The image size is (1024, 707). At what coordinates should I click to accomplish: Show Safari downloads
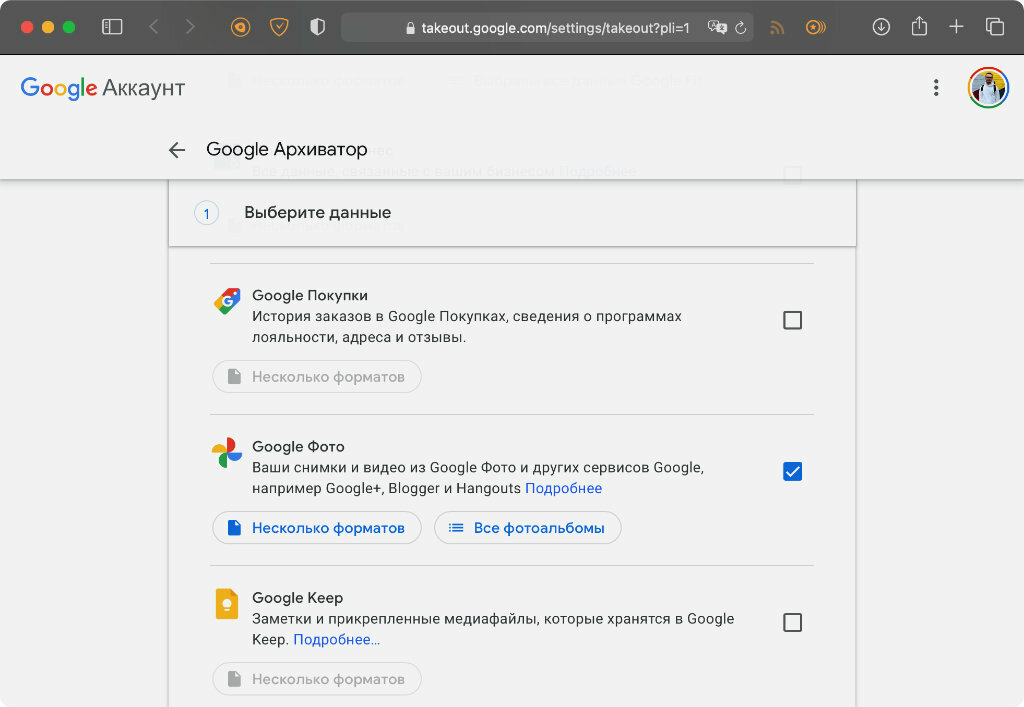coord(881,27)
